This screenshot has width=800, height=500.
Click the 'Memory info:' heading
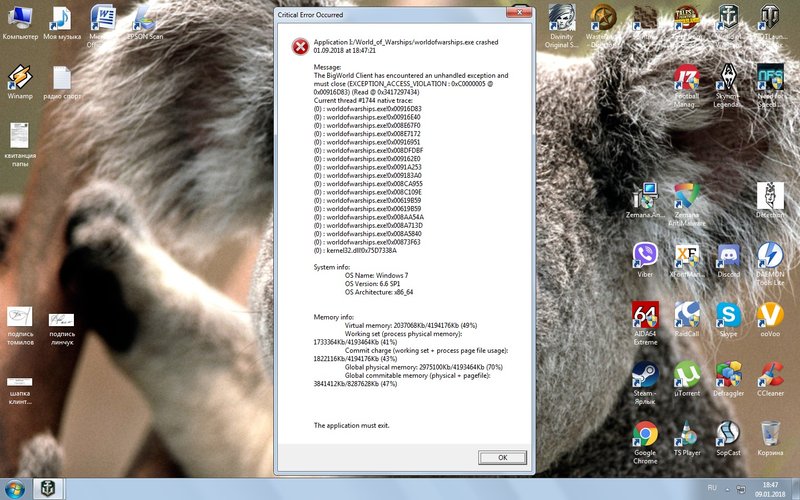pyautogui.click(x=334, y=317)
